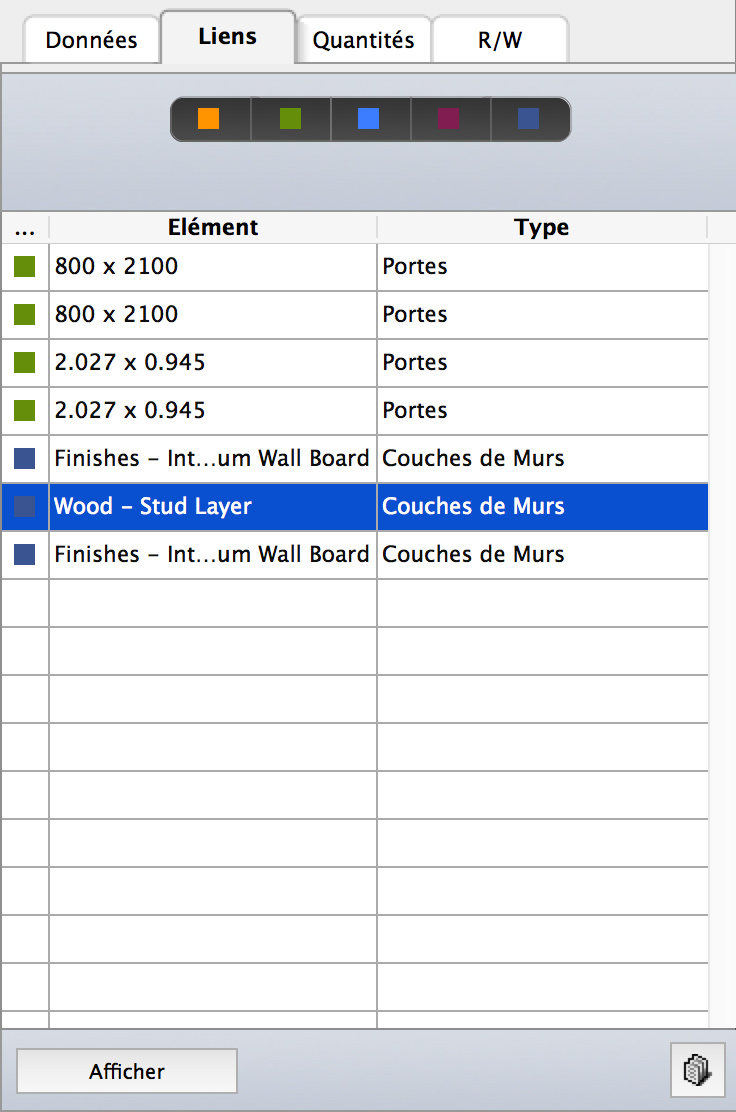This screenshot has width=736, height=1112.
Task: Toggle the green filter in the segmented bar
Action: (291, 119)
